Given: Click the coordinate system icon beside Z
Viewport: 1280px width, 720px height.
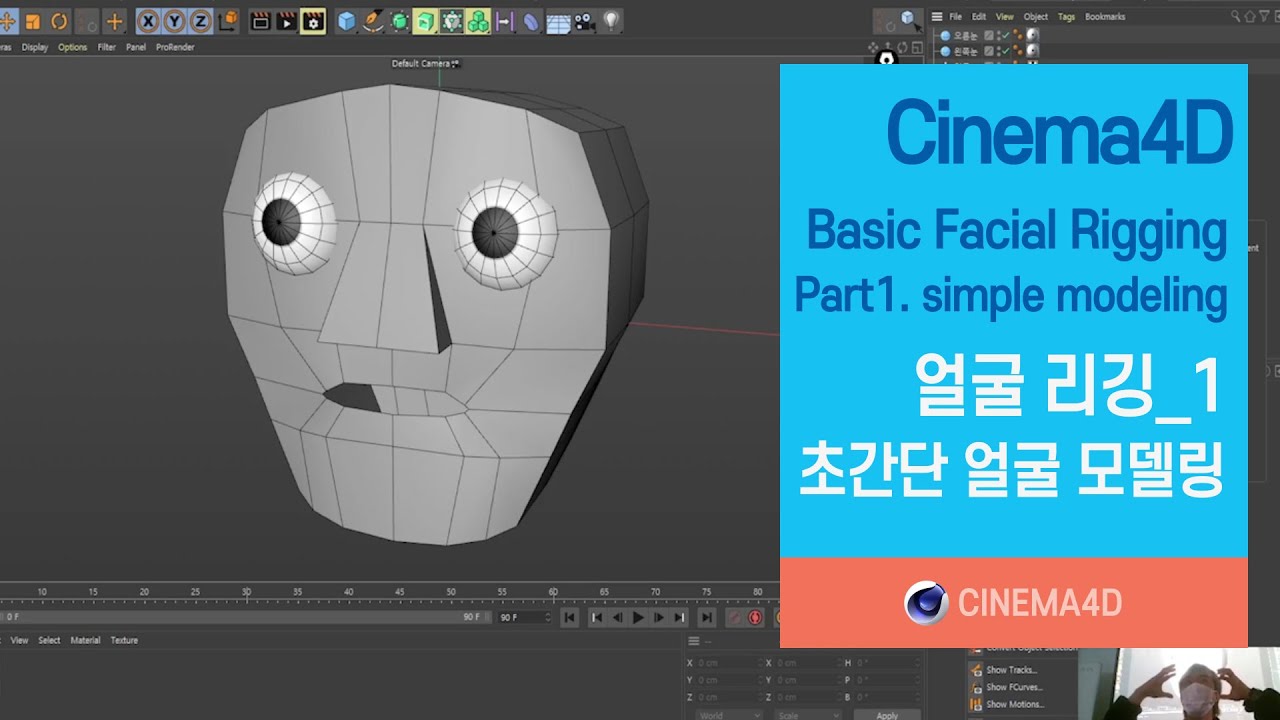Looking at the screenshot, I should point(228,21).
